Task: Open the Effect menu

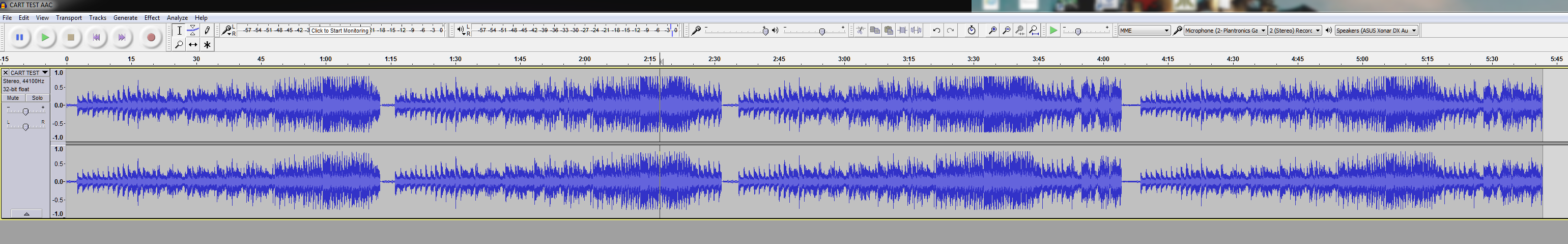Action: (x=152, y=18)
